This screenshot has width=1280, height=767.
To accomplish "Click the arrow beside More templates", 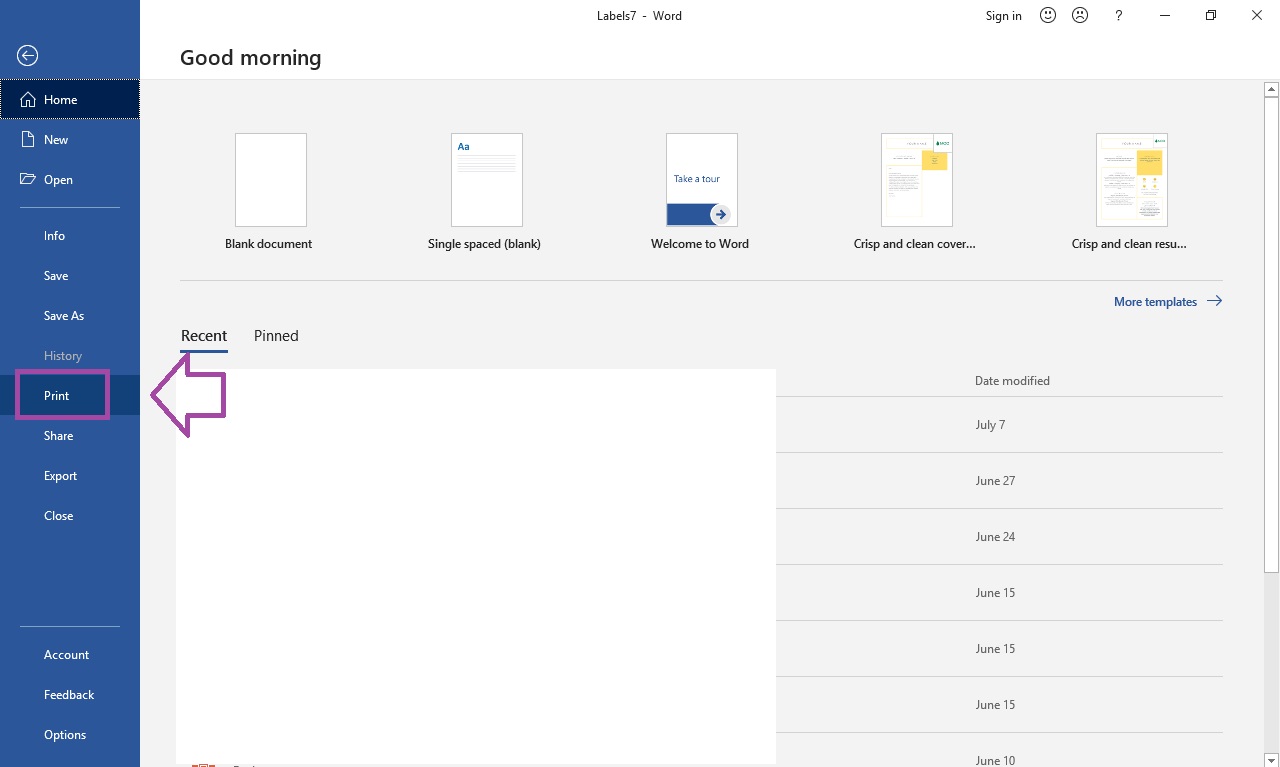I will (x=1214, y=301).
